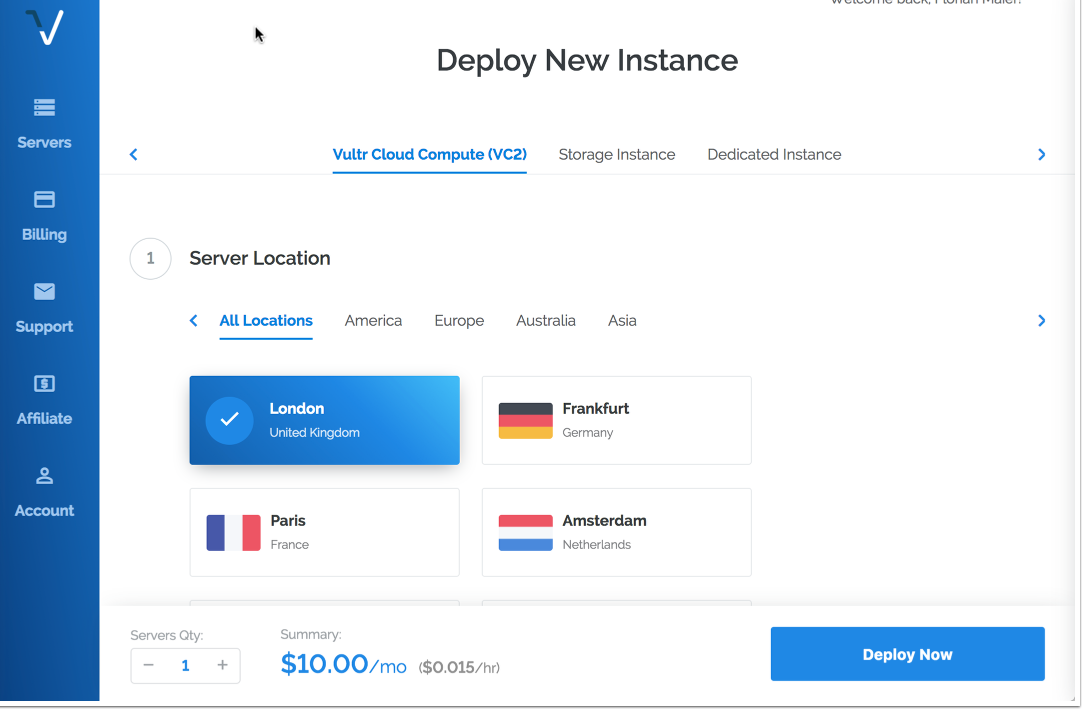Screen dimensions: 1082x709
Task: Choose Frankfurt server location card
Action: click(616, 420)
